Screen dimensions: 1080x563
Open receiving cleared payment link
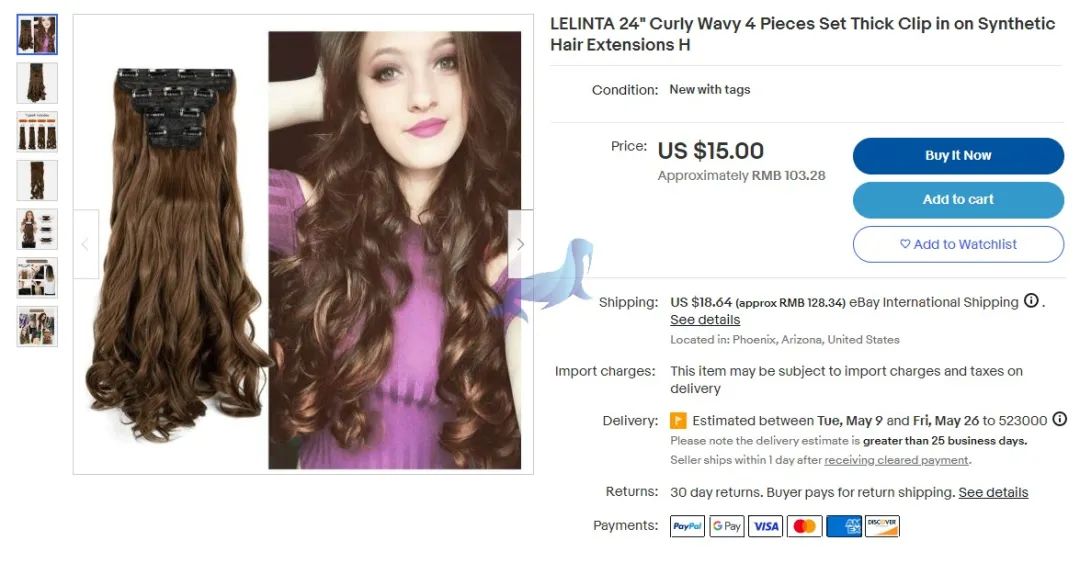[x=896, y=460]
